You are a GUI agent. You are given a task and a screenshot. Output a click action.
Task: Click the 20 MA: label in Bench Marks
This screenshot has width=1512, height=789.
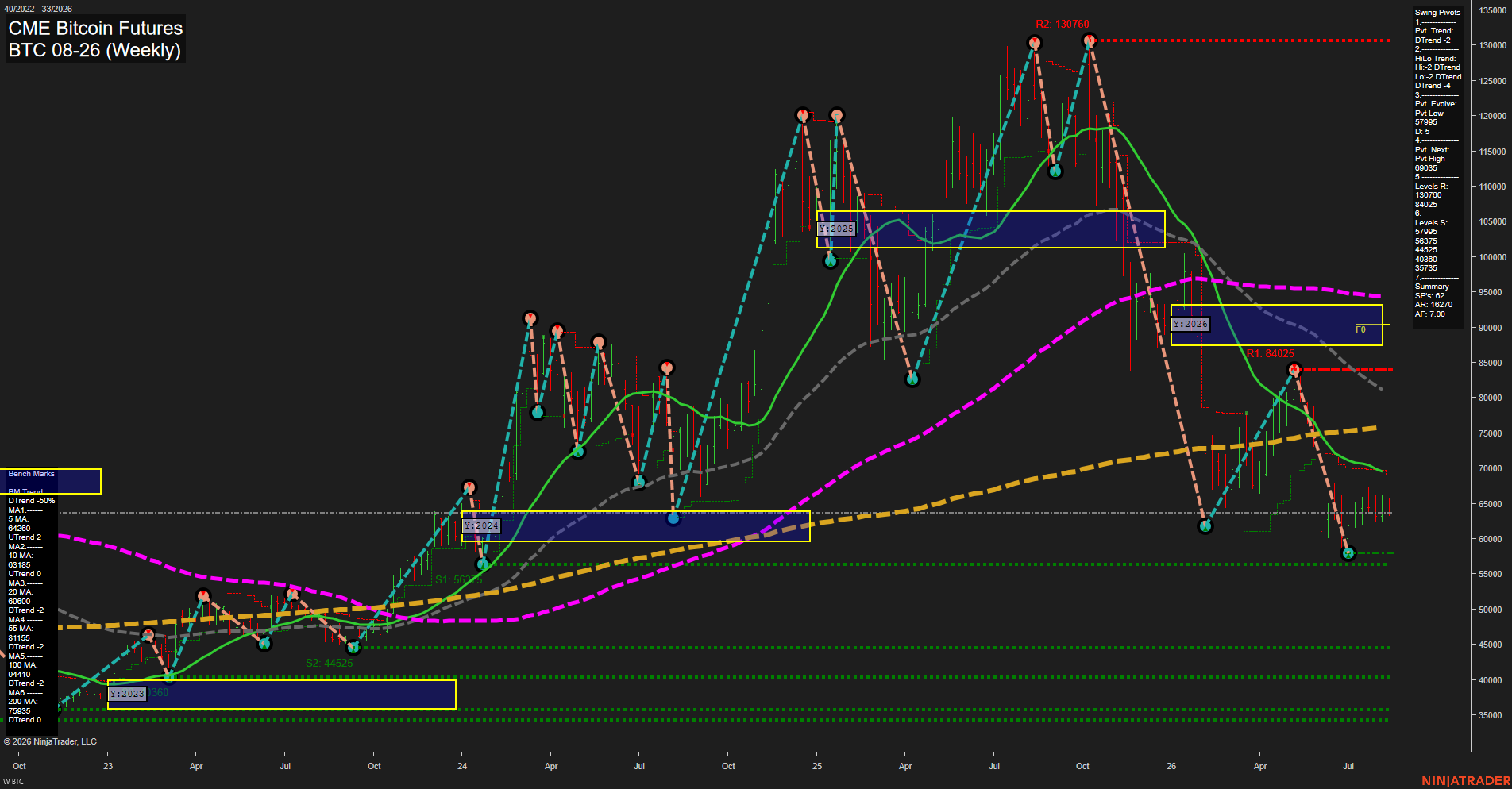[x=21, y=592]
